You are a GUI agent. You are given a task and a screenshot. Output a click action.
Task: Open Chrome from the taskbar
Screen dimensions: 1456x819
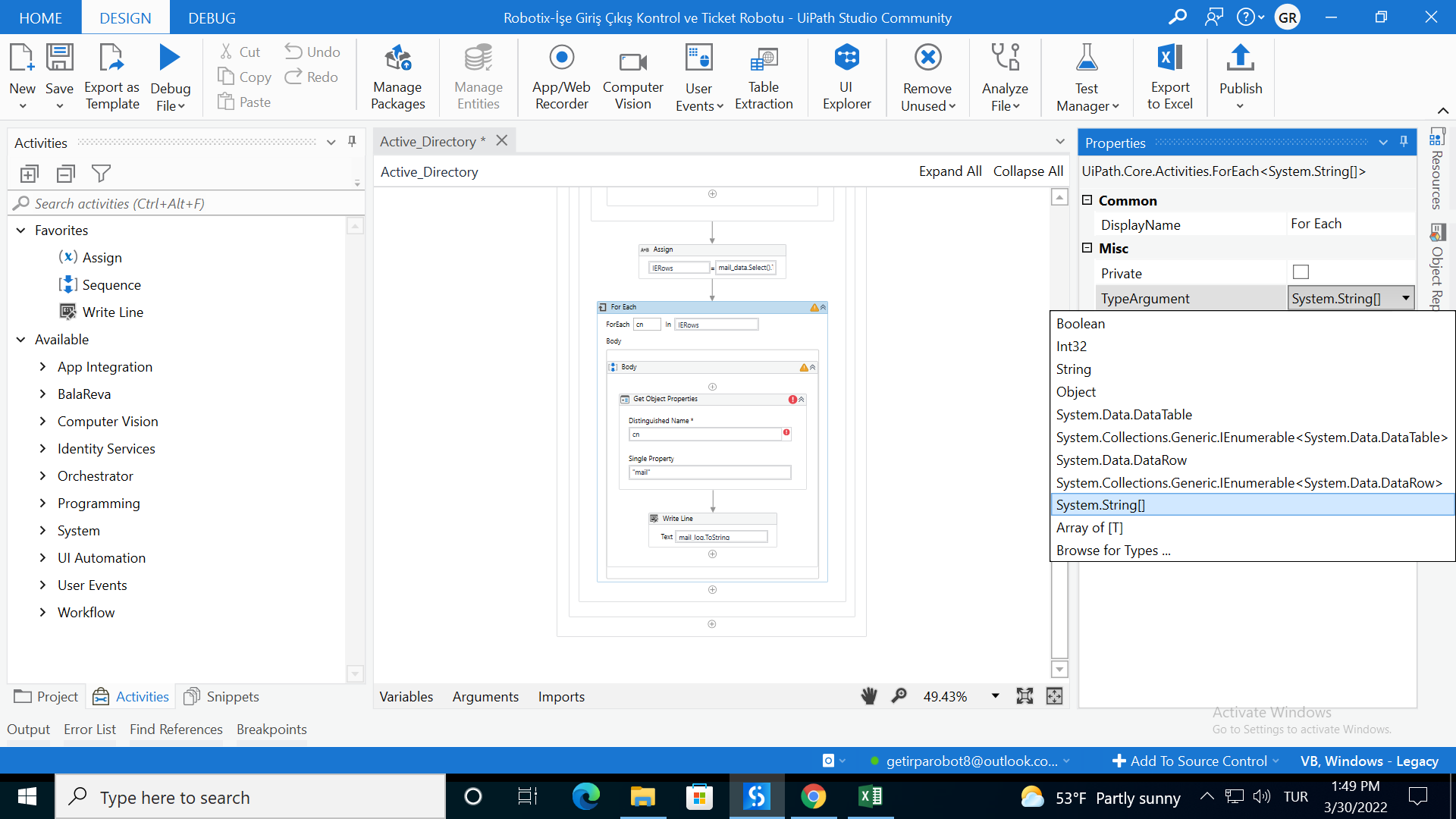click(813, 797)
